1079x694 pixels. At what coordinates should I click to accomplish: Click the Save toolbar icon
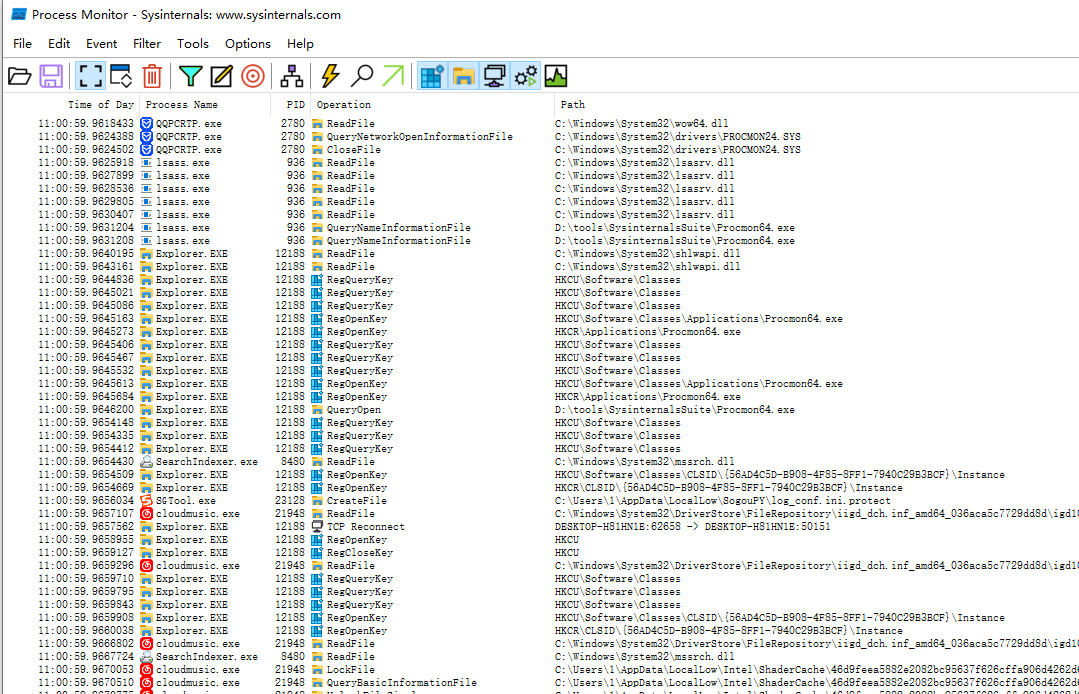click(x=51, y=76)
